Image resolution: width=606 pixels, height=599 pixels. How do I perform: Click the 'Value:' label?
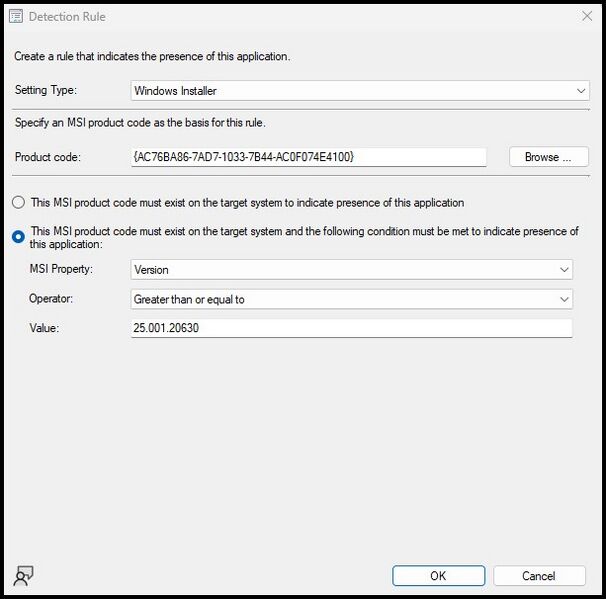click(x=44, y=328)
